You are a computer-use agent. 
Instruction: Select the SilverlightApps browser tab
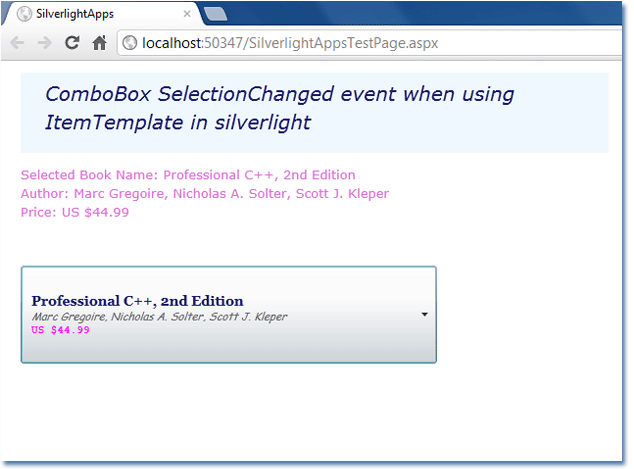pyautogui.click(x=102, y=14)
